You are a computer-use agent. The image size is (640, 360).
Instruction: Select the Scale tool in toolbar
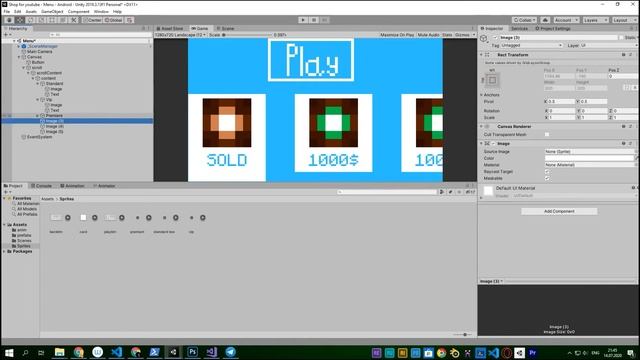[41, 20]
